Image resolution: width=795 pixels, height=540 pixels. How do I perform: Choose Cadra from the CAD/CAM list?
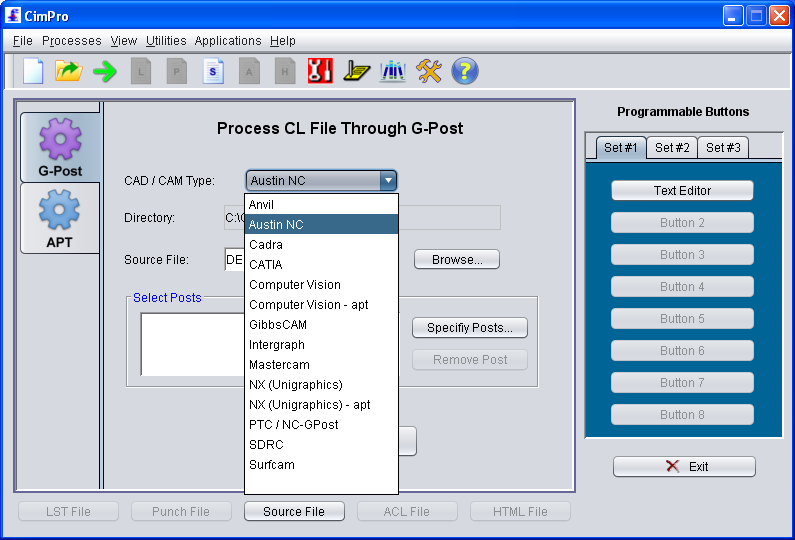(x=321, y=244)
